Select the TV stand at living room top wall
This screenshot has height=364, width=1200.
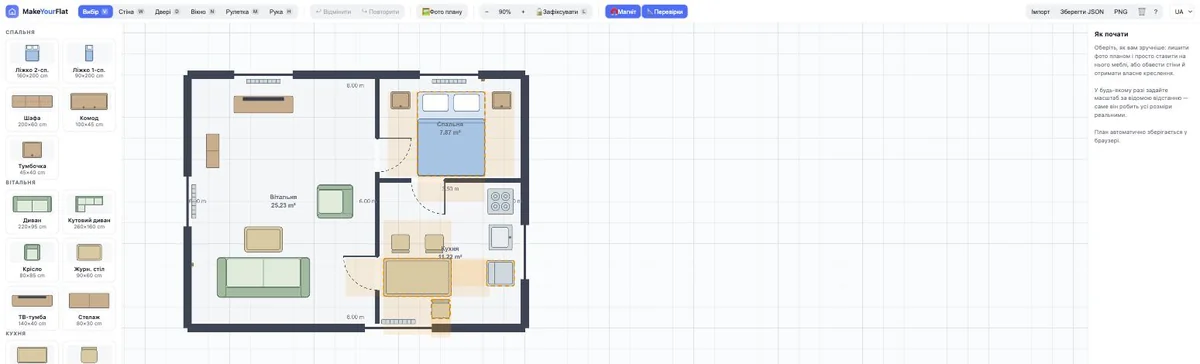264,104
